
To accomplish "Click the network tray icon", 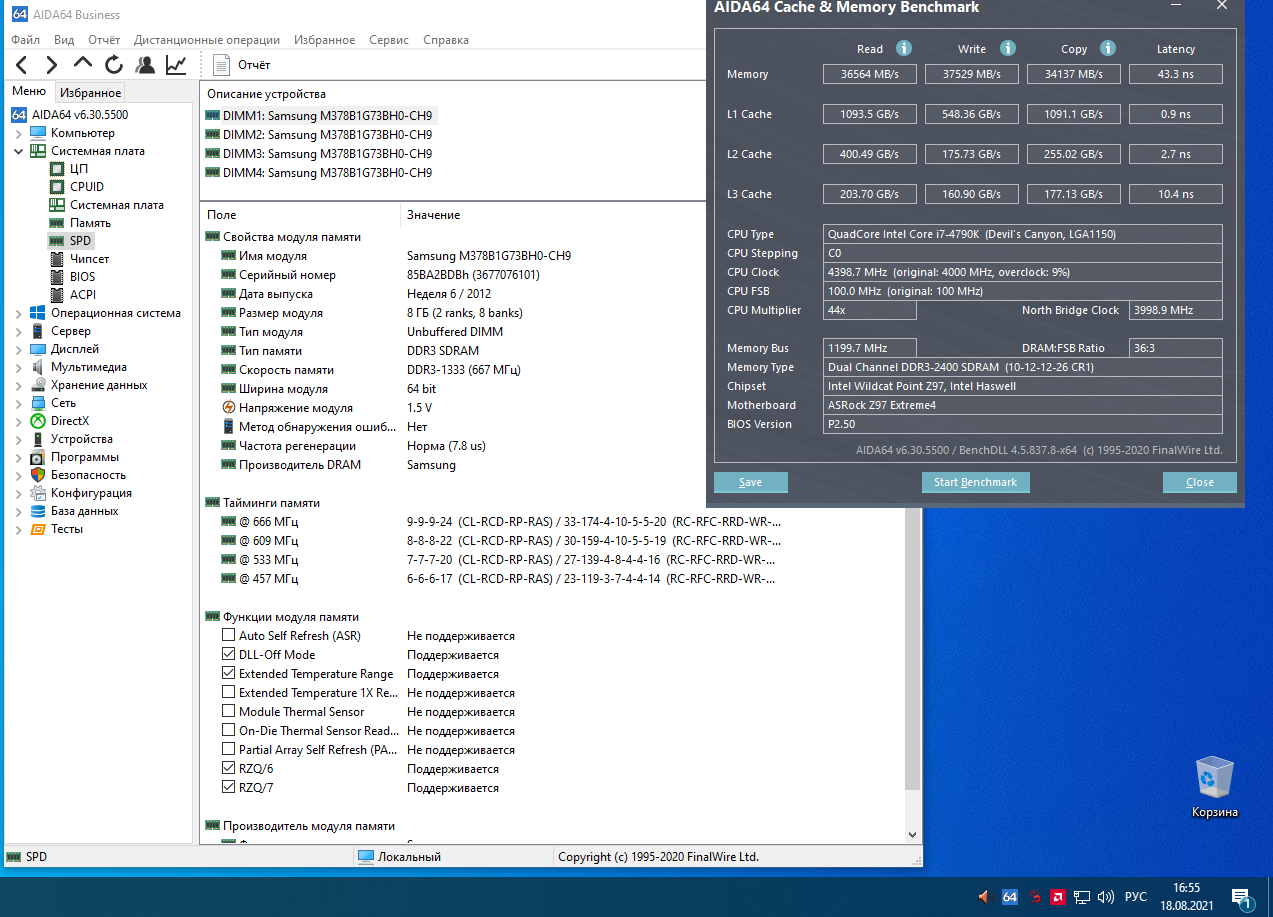I will pos(1082,897).
